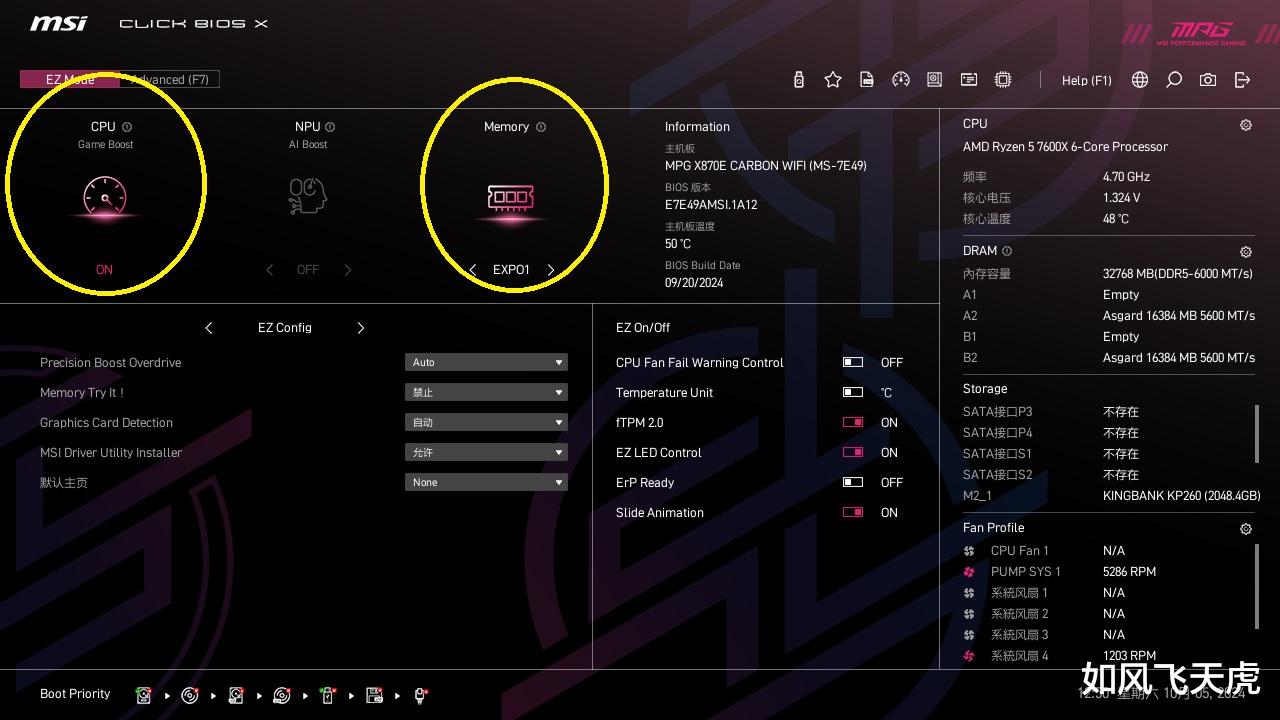
Task: Click AMD Ryzen 5 7600X processor name
Action: 1065,147
